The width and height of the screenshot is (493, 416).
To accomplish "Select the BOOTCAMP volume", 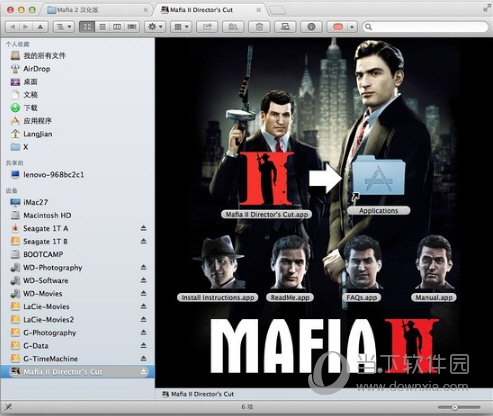I will (43, 254).
